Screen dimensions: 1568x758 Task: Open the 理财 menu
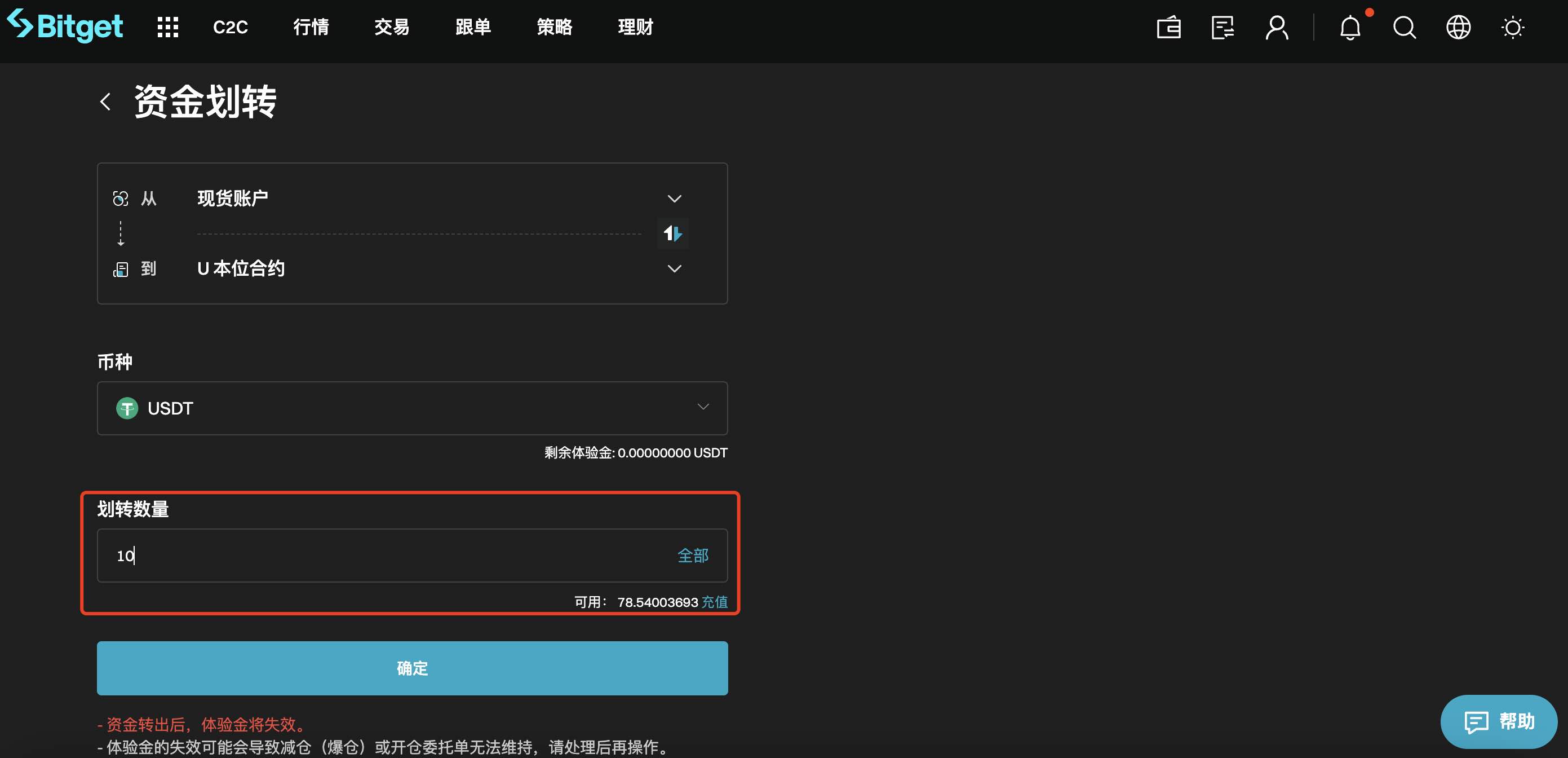tap(635, 27)
